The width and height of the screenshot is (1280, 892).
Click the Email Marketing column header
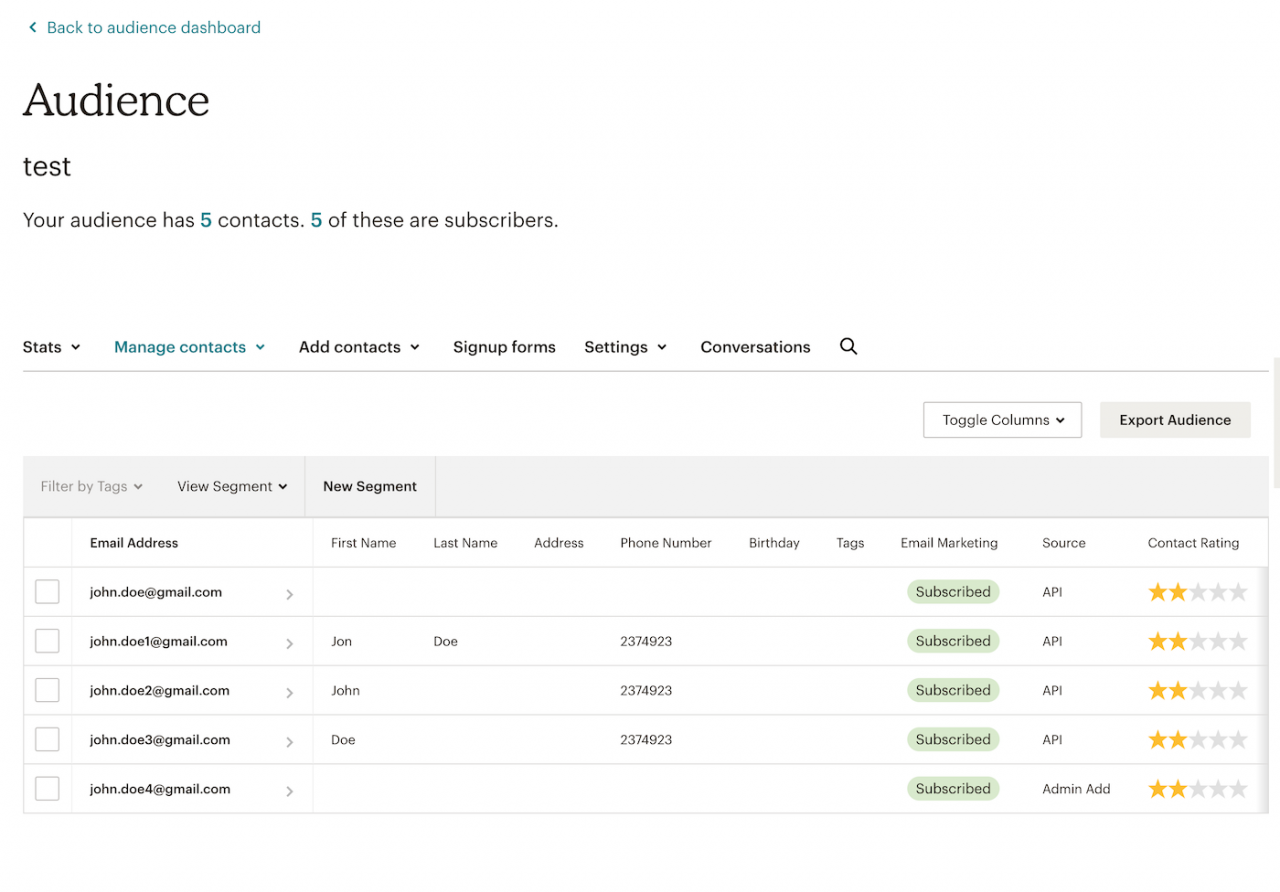[x=949, y=543]
